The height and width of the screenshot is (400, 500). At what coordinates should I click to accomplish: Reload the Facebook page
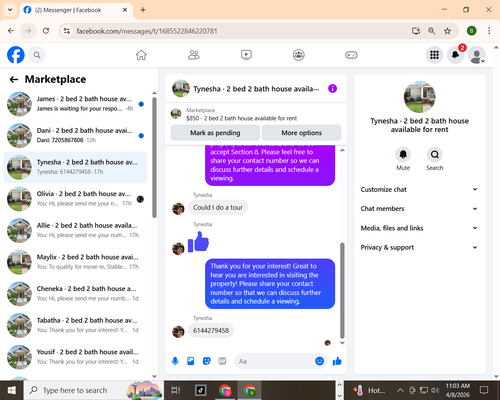[46, 31]
